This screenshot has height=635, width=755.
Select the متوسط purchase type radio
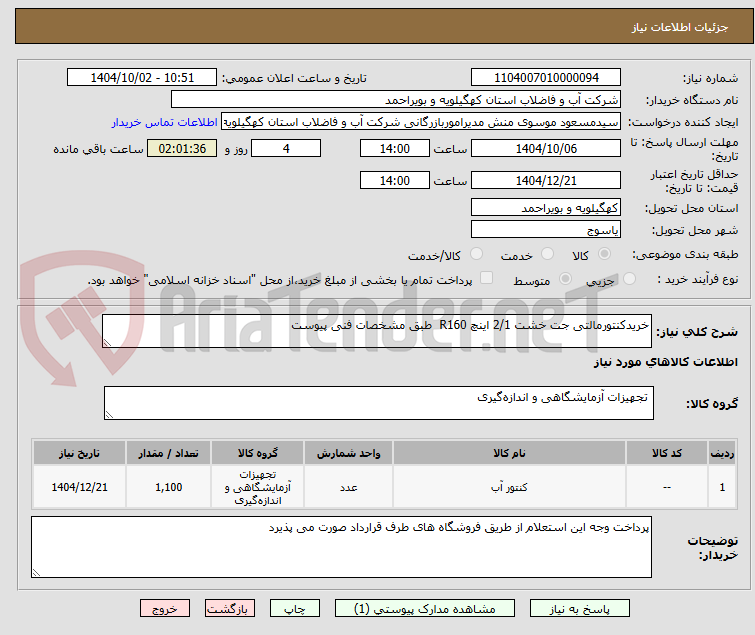[565, 279]
